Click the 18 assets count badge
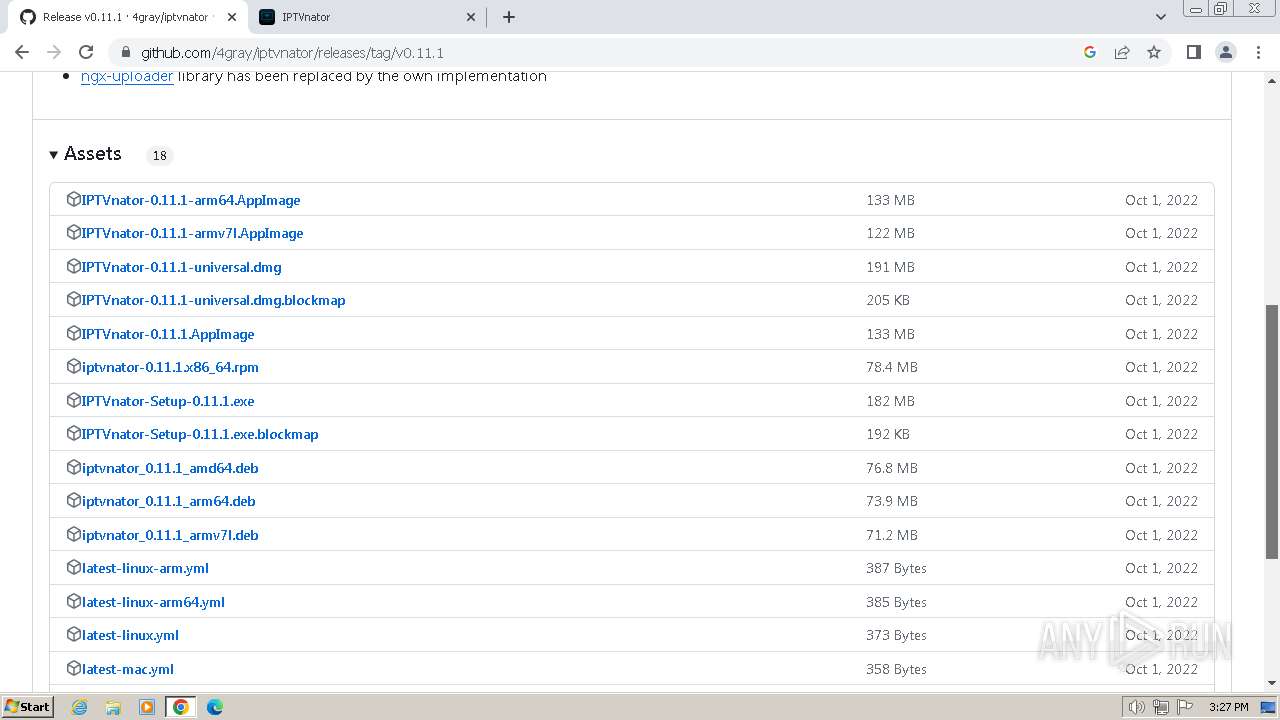The image size is (1280, 720). pyautogui.click(x=159, y=155)
